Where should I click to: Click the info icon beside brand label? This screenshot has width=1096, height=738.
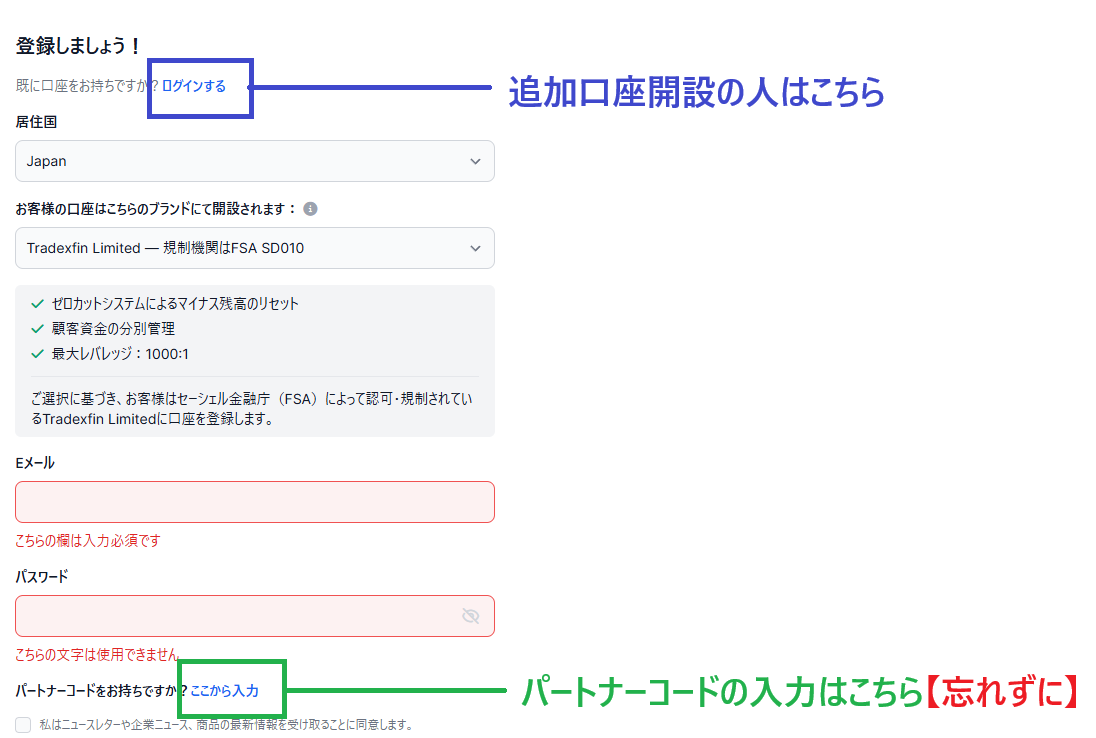(x=310, y=209)
